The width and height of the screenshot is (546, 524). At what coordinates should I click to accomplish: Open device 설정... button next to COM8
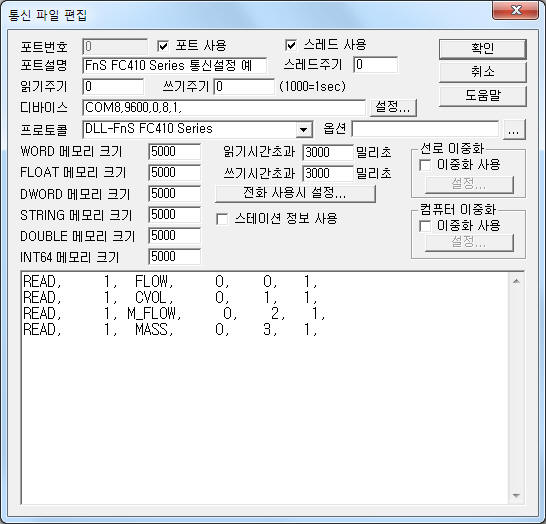pyautogui.click(x=392, y=107)
